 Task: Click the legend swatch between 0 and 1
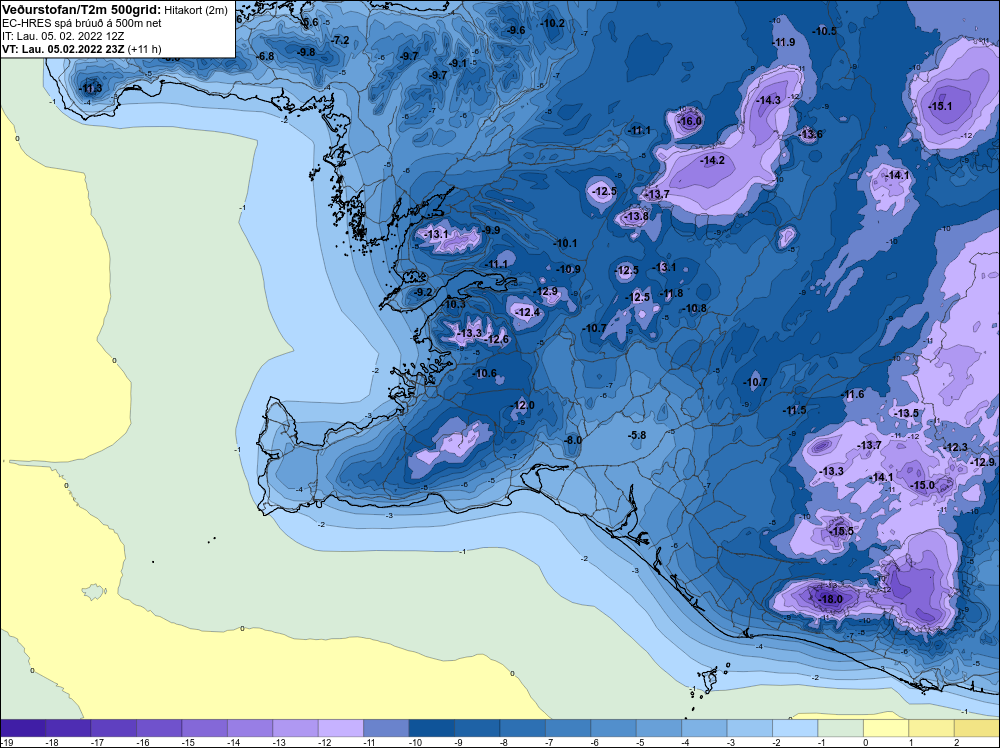885,728
